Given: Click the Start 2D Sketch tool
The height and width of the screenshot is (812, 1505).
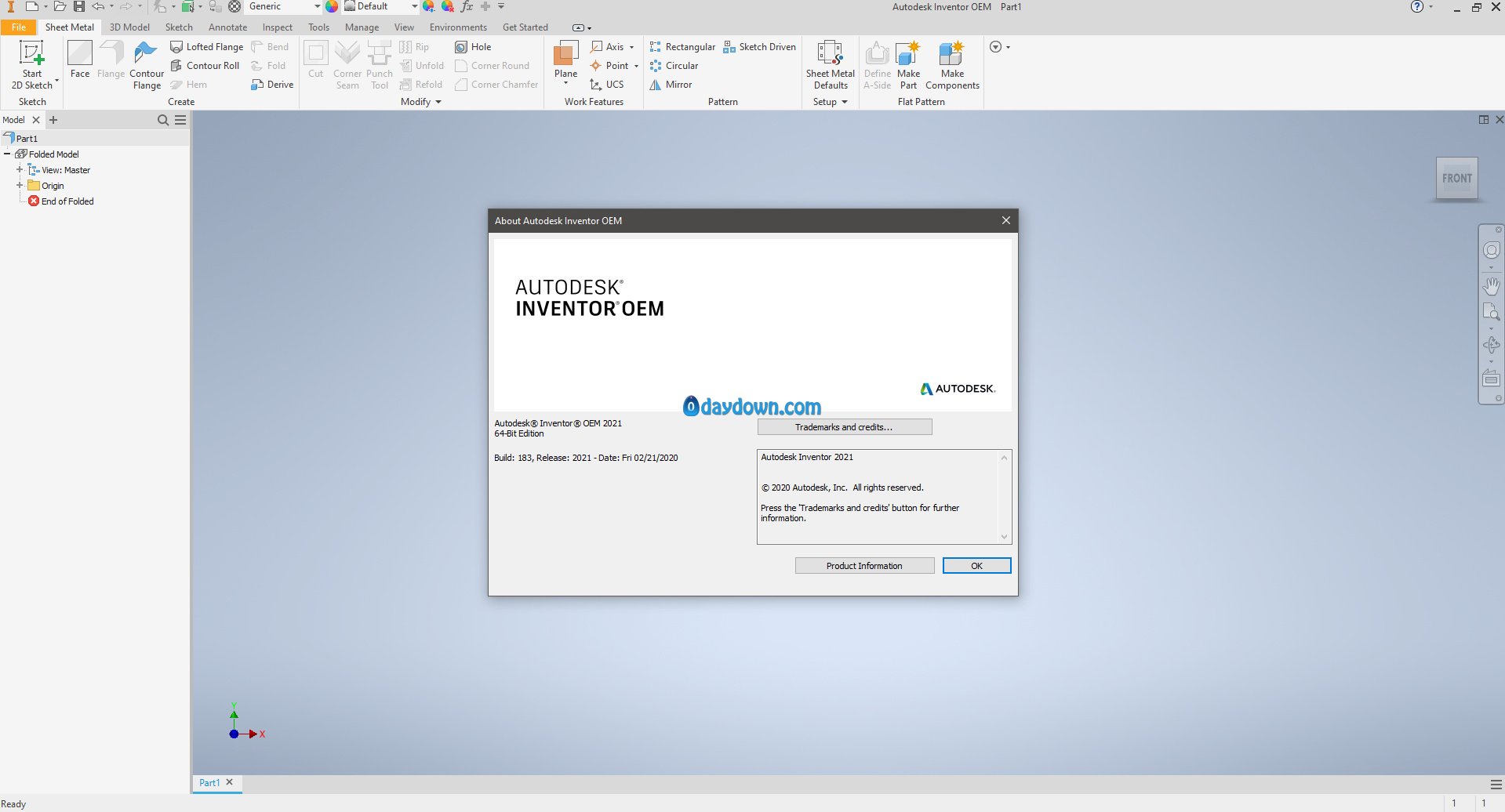Looking at the screenshot, I should (x=32, y=65).
